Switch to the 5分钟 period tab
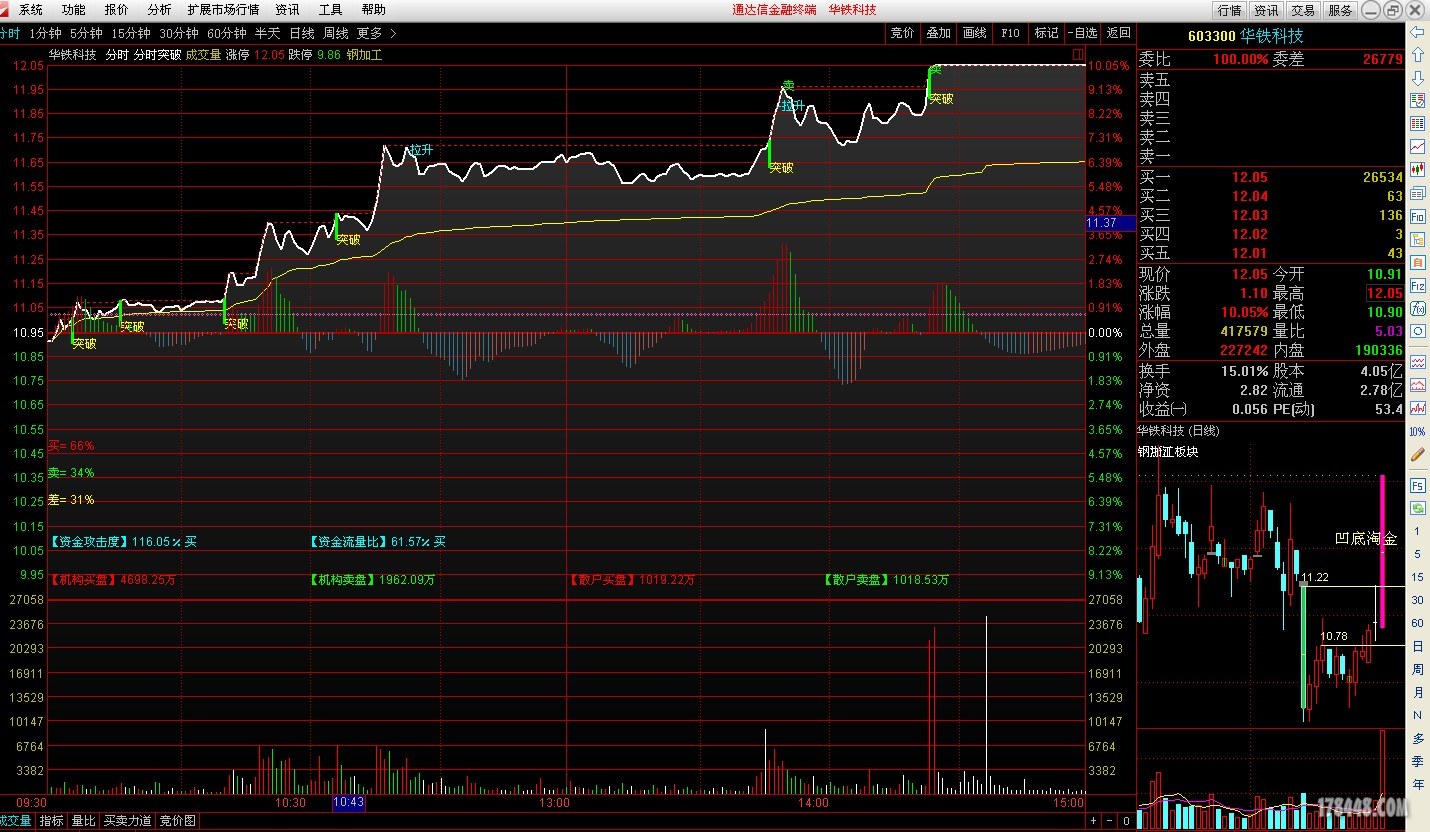This screenshot has width=1430, height=832. click(86, 33)
